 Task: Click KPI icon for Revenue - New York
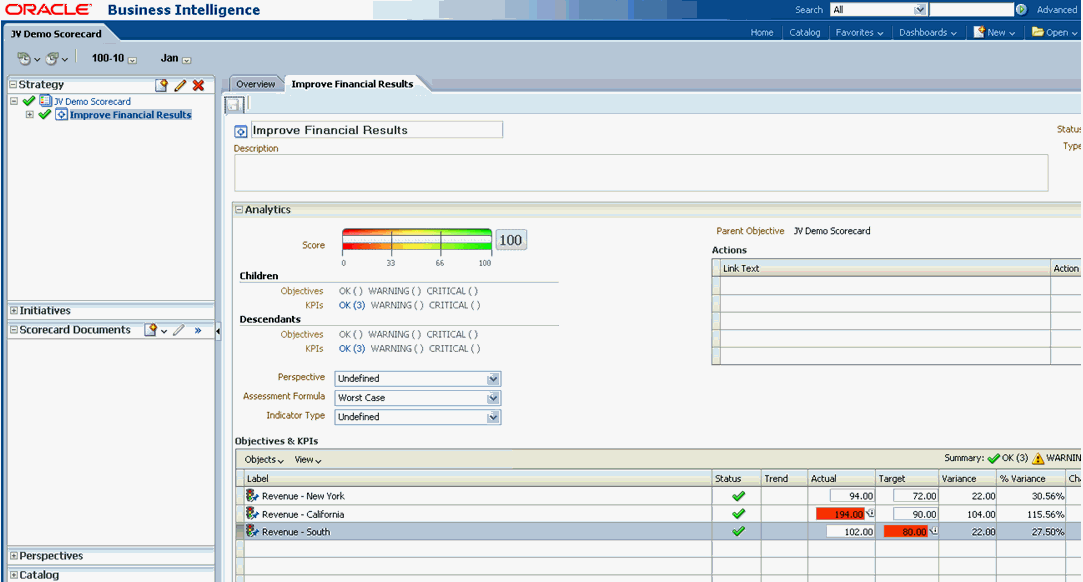[252, 496]
